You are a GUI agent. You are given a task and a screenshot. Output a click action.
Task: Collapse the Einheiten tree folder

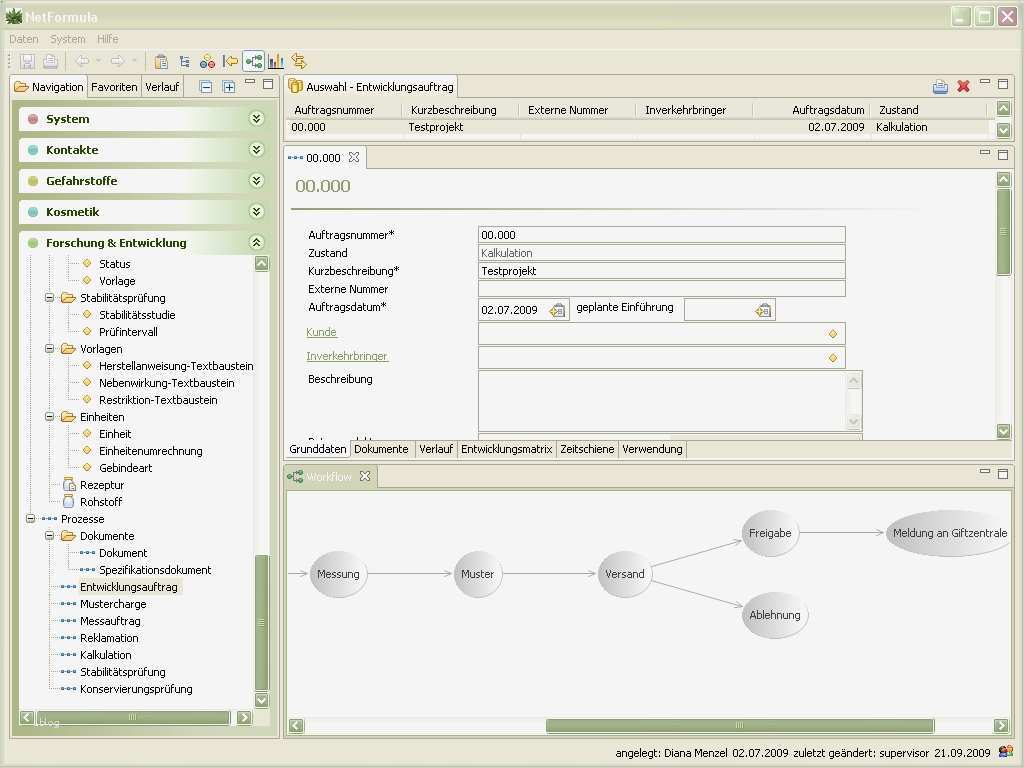pos(50,417)
